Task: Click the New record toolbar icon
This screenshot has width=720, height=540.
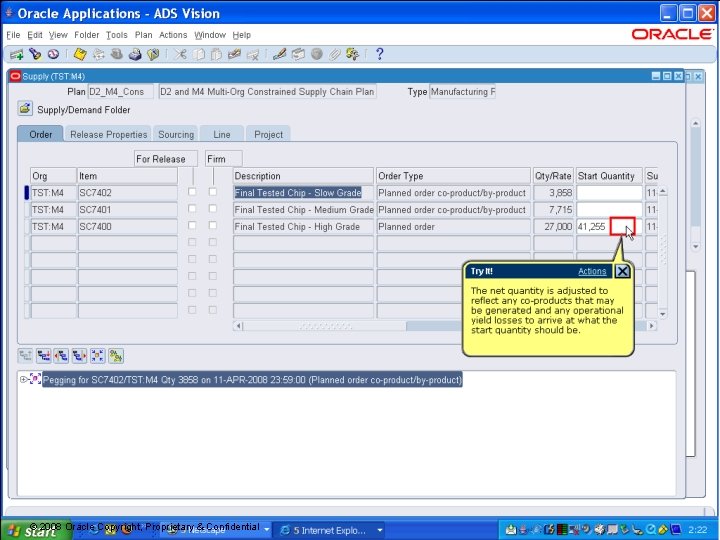Action: click(17, 55)
